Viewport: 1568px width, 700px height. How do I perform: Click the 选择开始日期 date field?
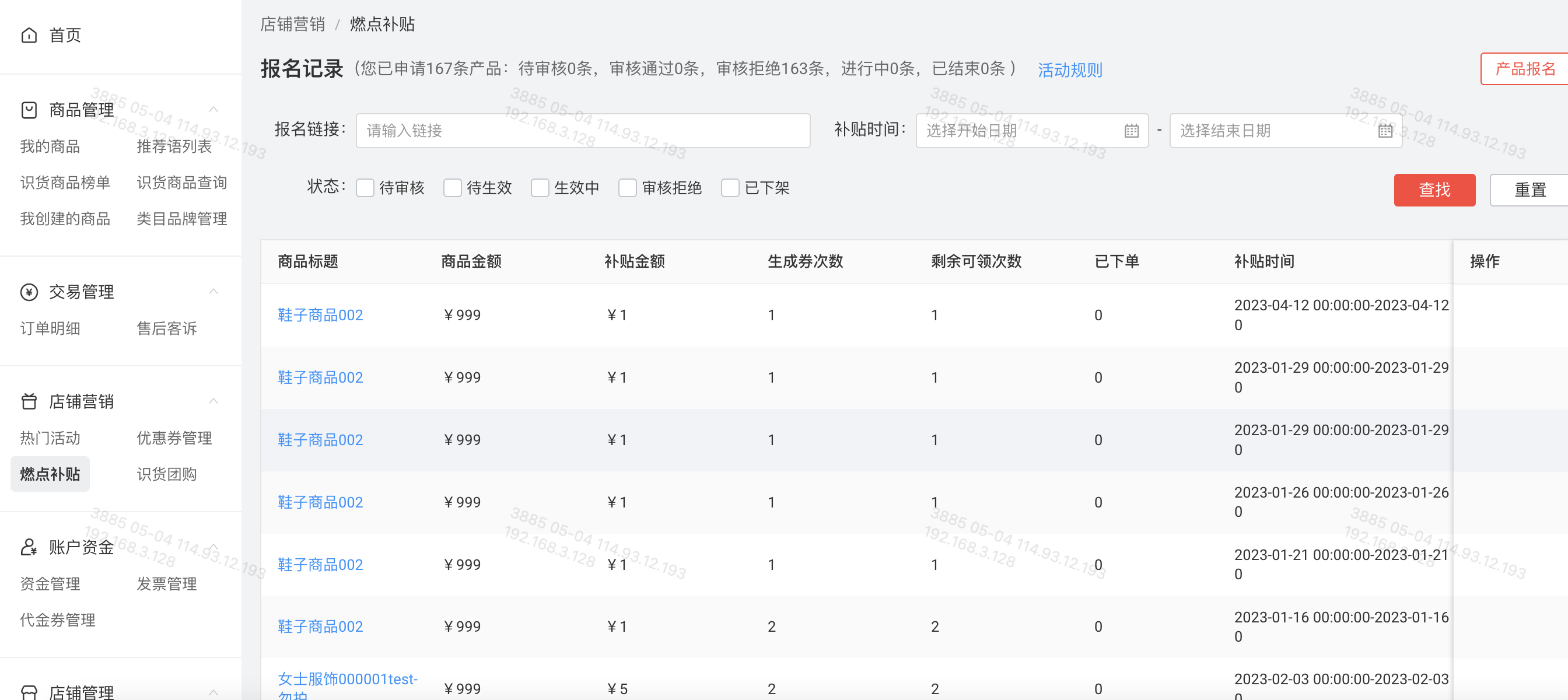[1032, 131]
